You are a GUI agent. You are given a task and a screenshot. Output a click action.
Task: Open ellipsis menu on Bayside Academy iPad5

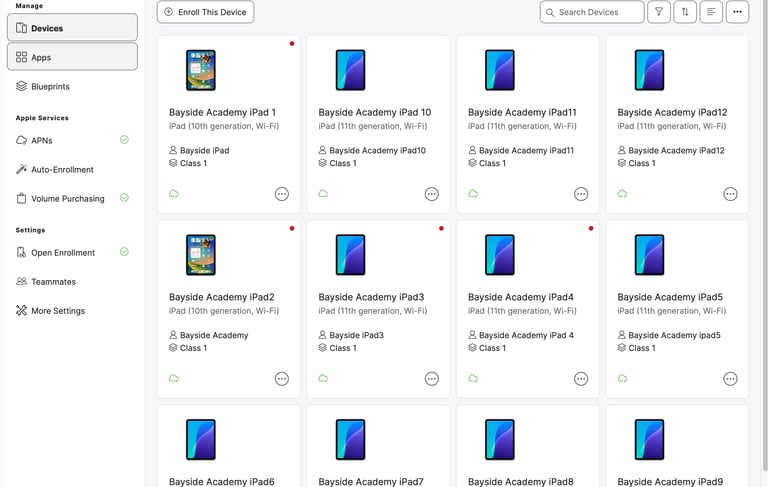(730, 379)
